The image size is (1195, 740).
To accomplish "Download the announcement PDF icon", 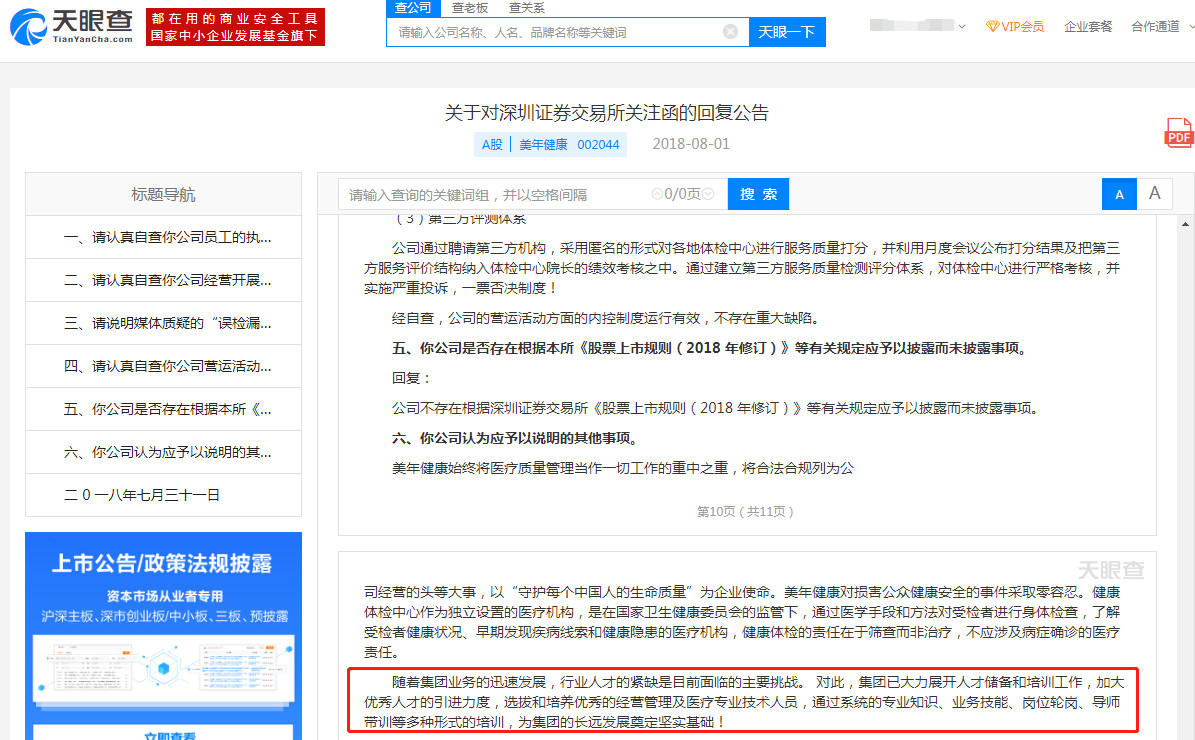I will pos(1178,133).
